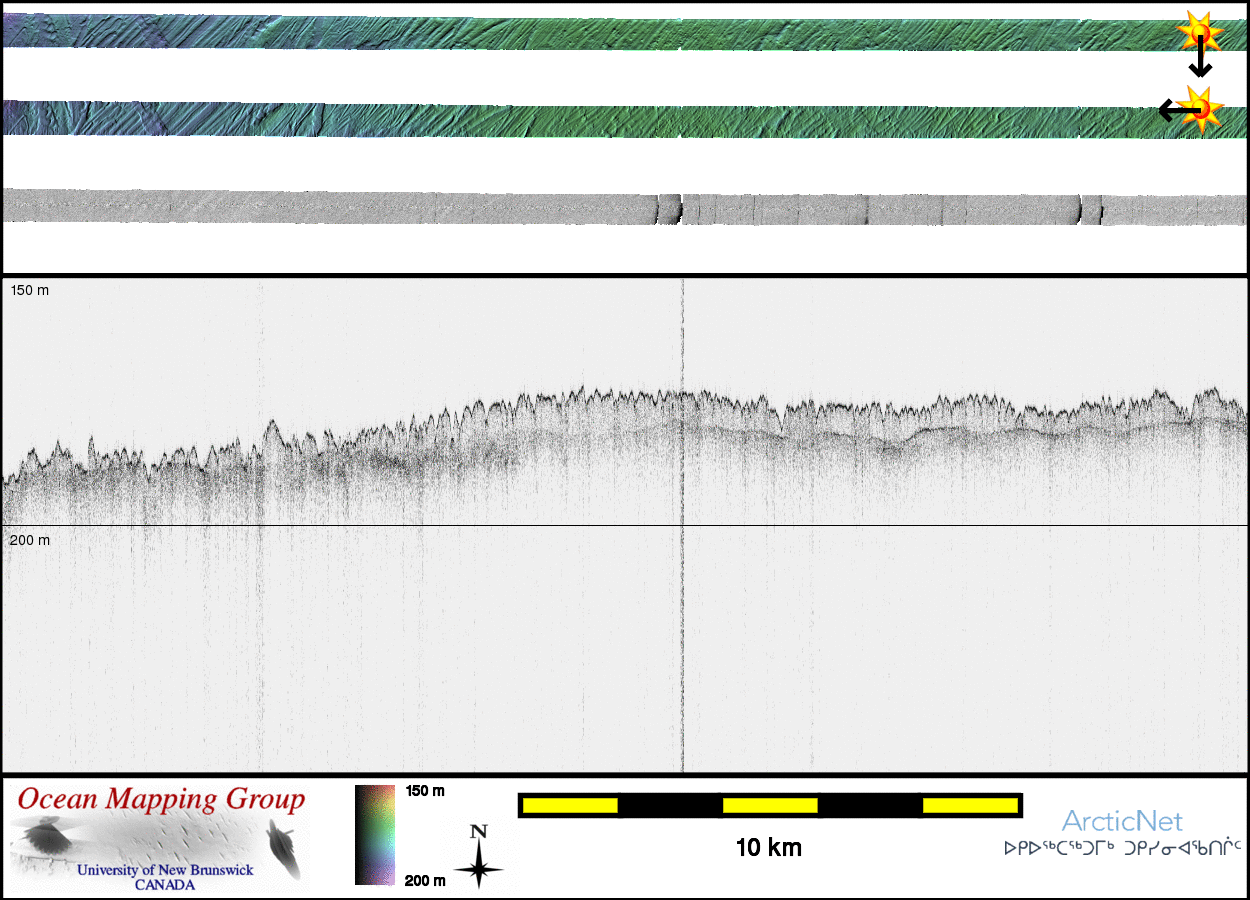
Task: Click the upper starburst marker icon
Action: (x=1196, y=33)
